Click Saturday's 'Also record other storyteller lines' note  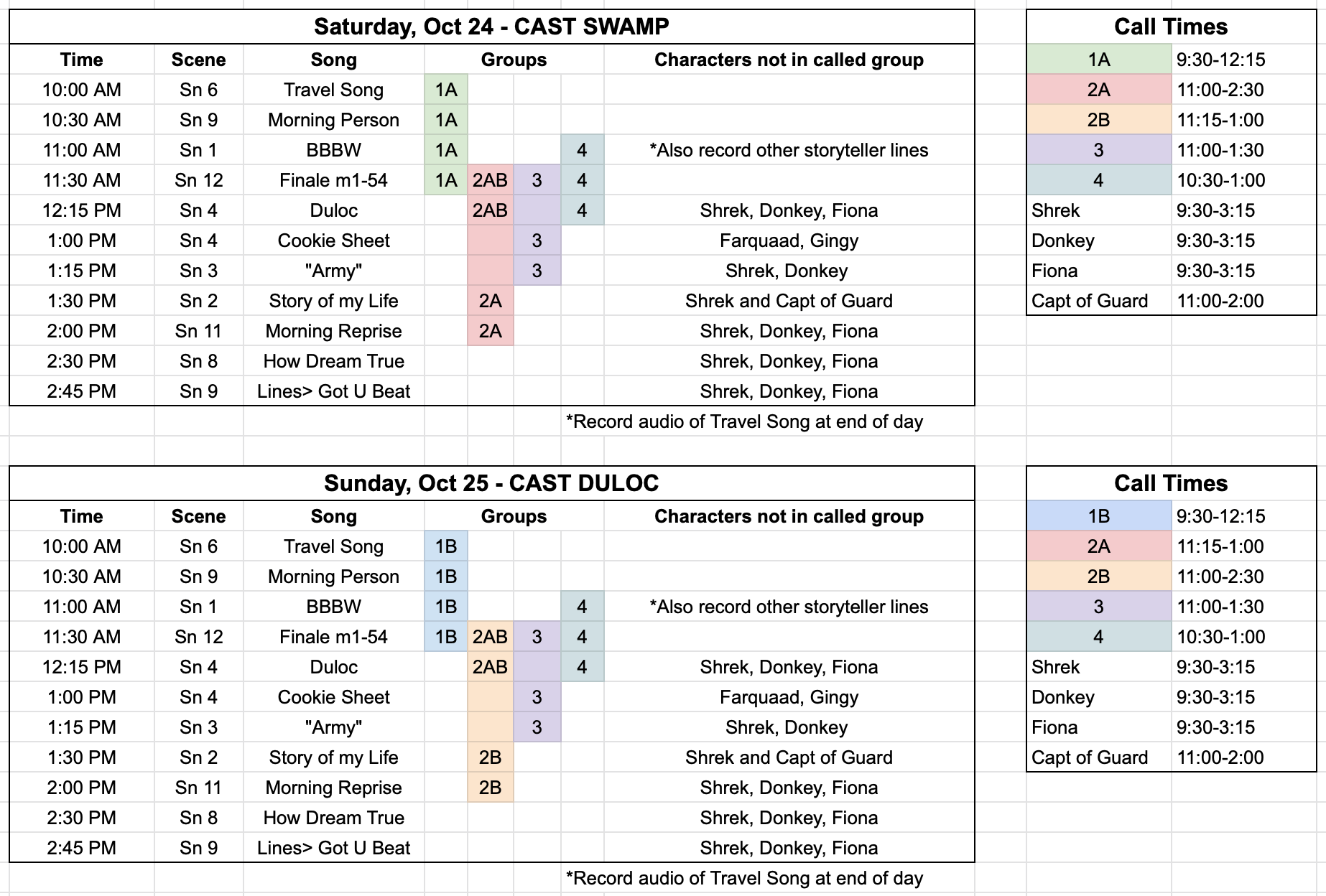[x=789, y=150]
